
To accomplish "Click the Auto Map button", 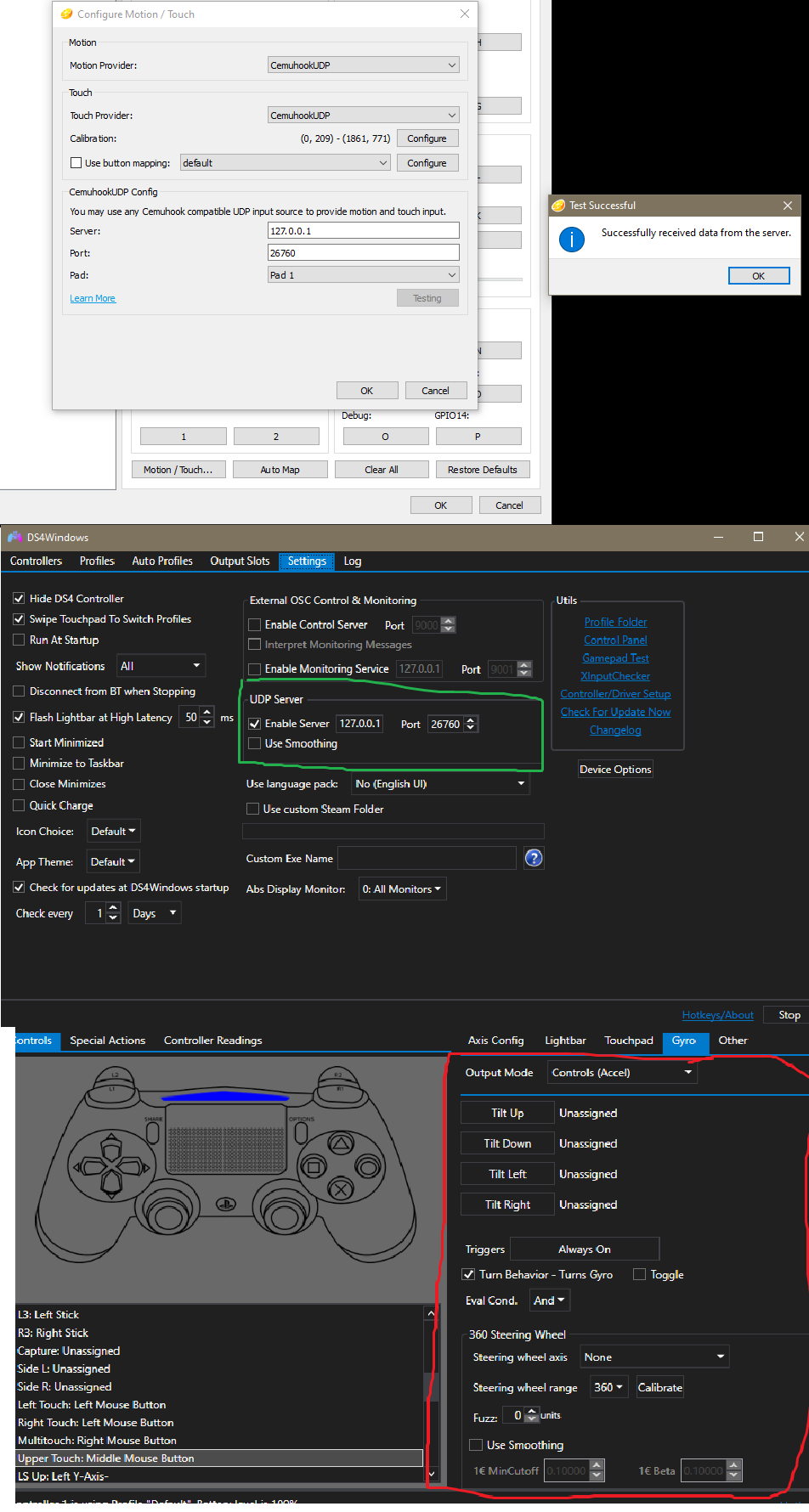I will point(280,469).
